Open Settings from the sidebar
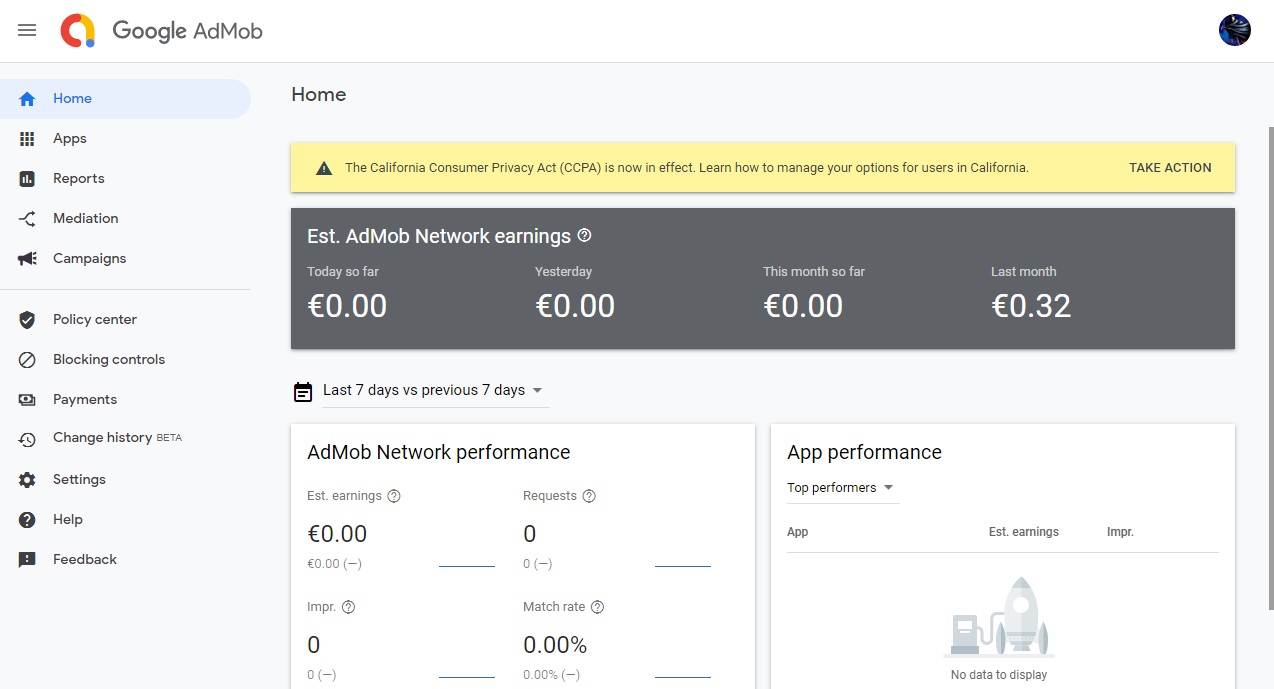The image size is (1274, 689). pos(125,480)
